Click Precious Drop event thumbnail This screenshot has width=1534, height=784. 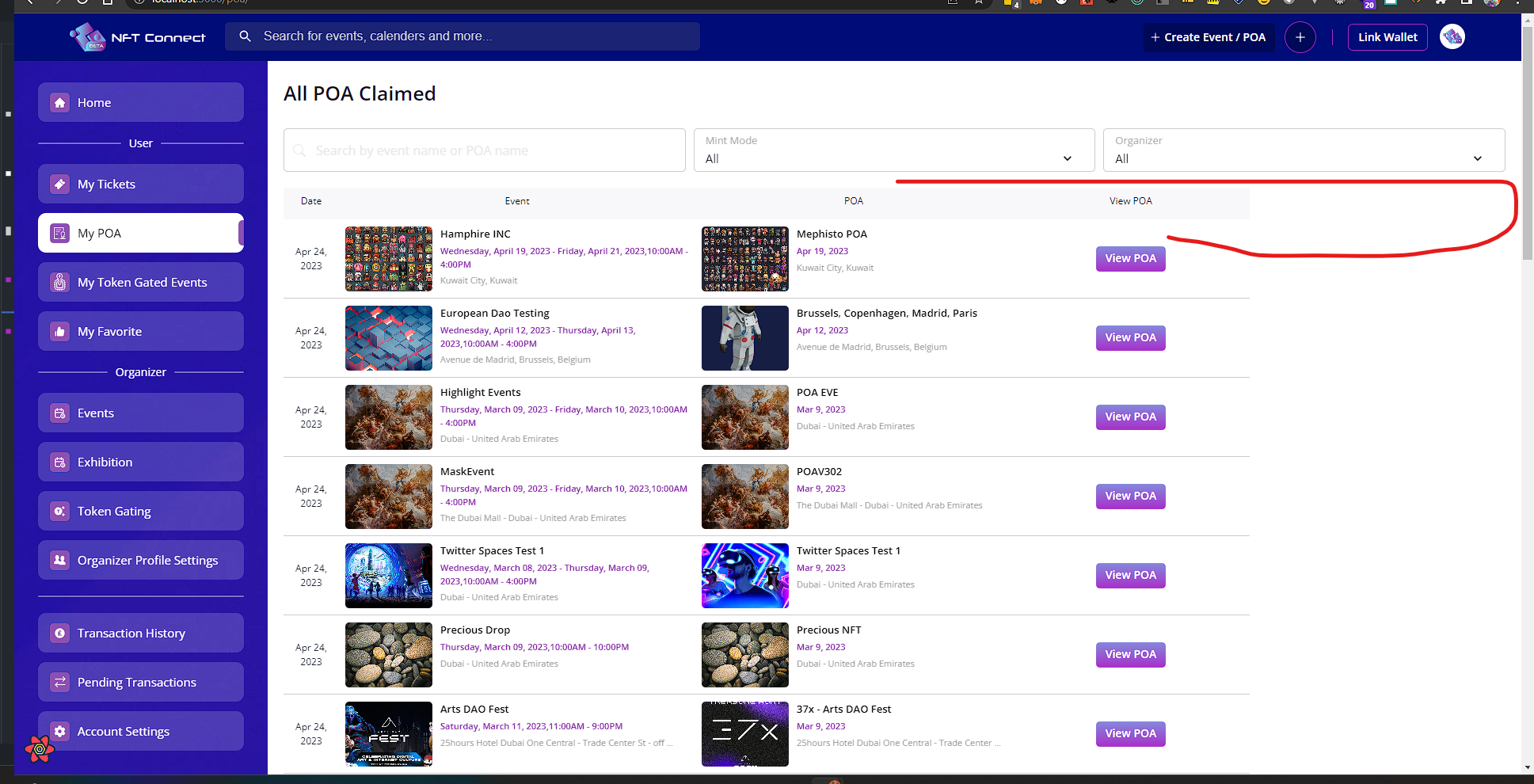[x=389, y=655]
